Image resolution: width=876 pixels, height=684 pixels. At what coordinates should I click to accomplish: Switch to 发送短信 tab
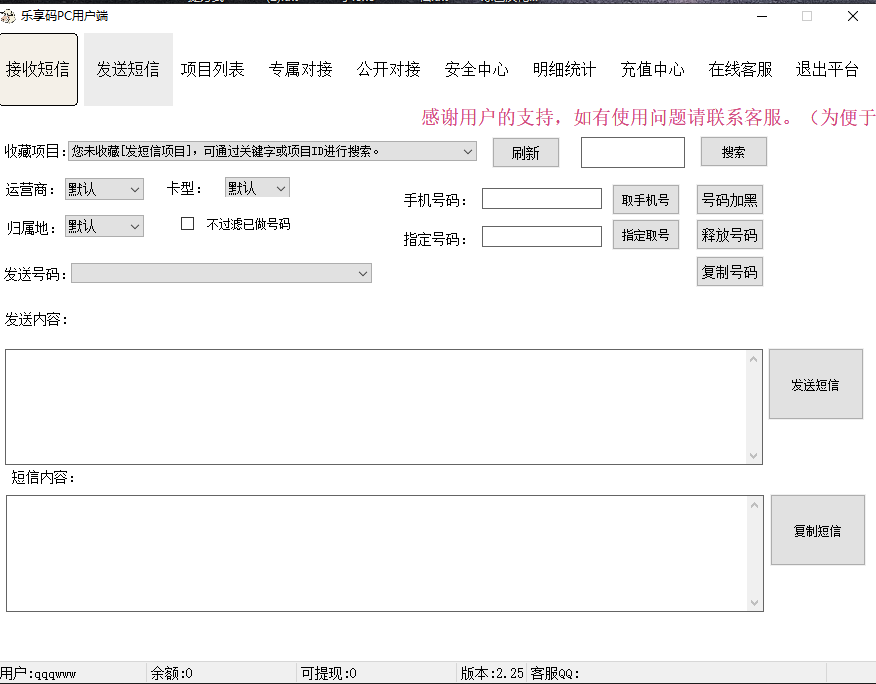click(128, 69)
